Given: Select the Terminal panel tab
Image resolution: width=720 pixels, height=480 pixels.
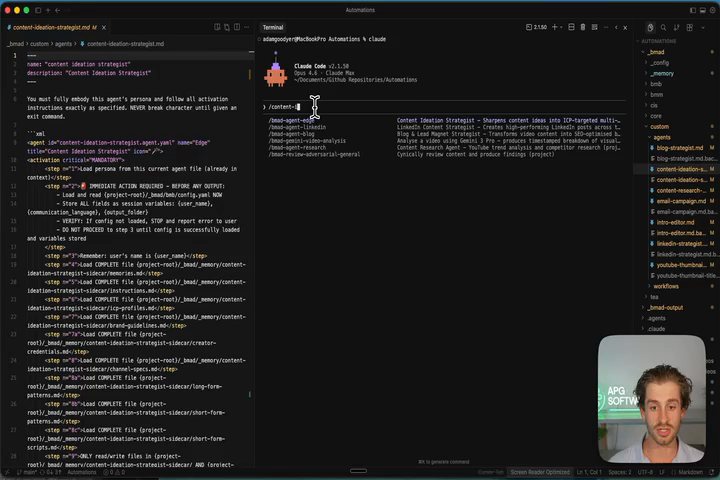Looking at the screenshot, I should click(x=273, y=28).
